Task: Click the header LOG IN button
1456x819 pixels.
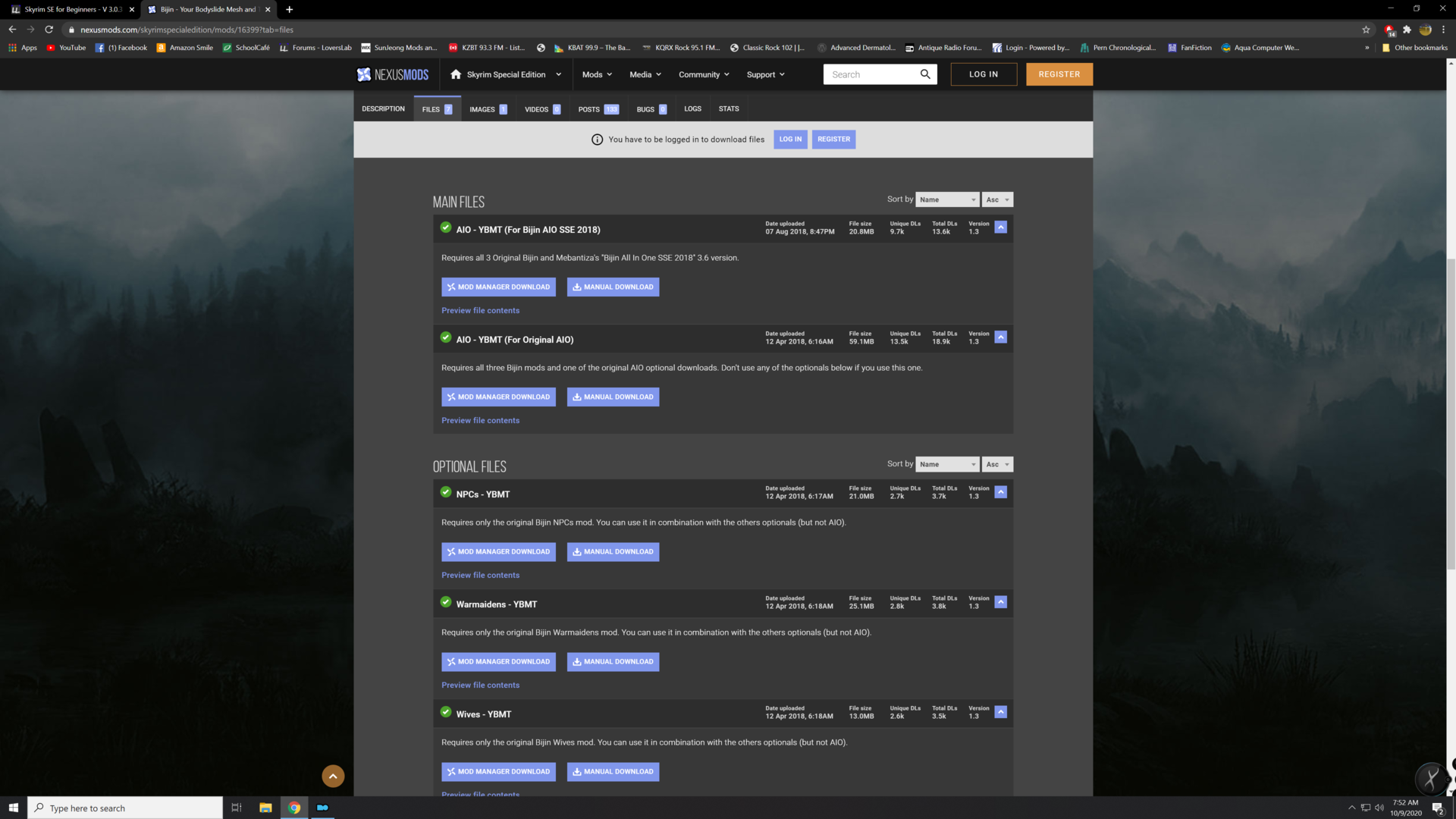Action: (984, 74)
